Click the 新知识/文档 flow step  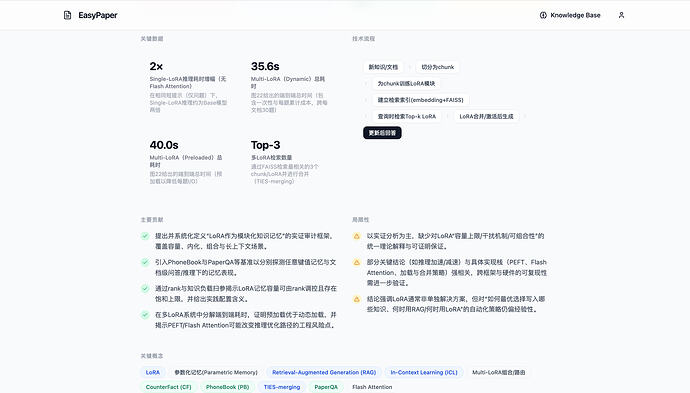point(383,67)
